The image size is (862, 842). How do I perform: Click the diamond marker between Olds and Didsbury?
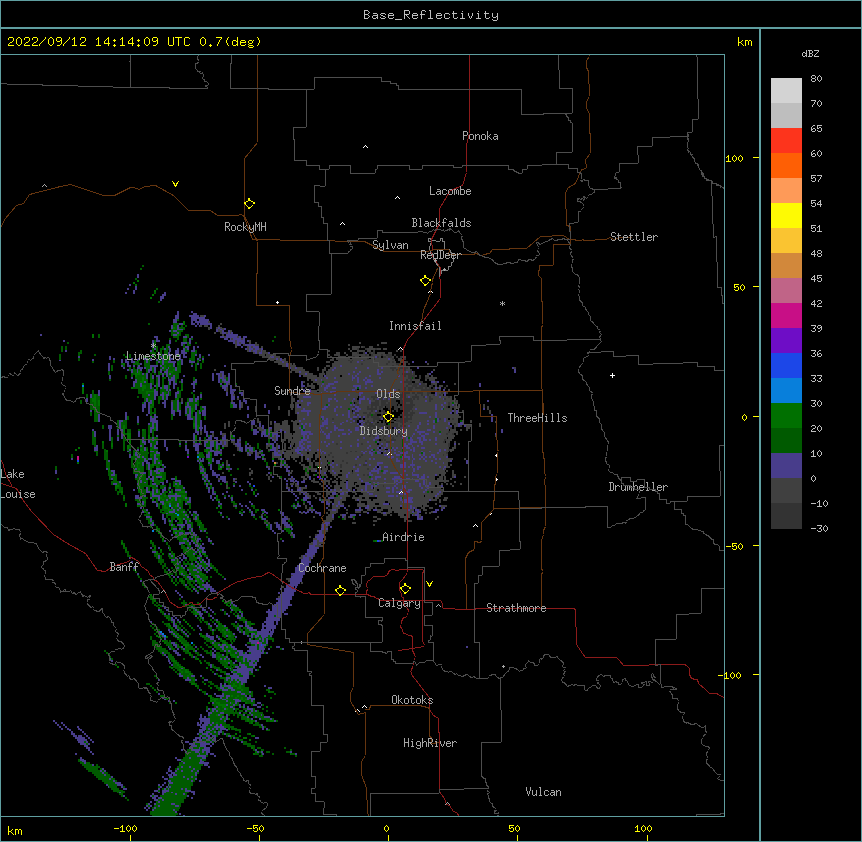[x=388, y=417]
